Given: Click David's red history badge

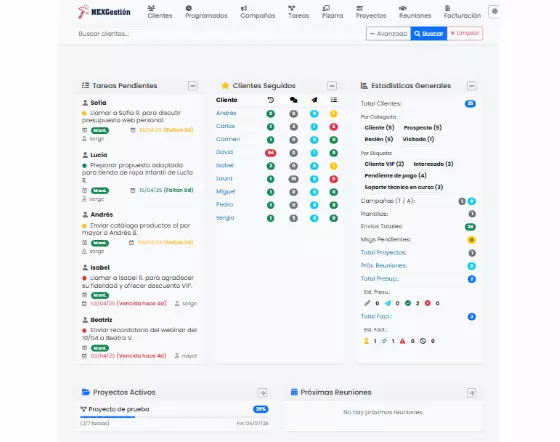Looking at the screenshot, I should point(270,153).
